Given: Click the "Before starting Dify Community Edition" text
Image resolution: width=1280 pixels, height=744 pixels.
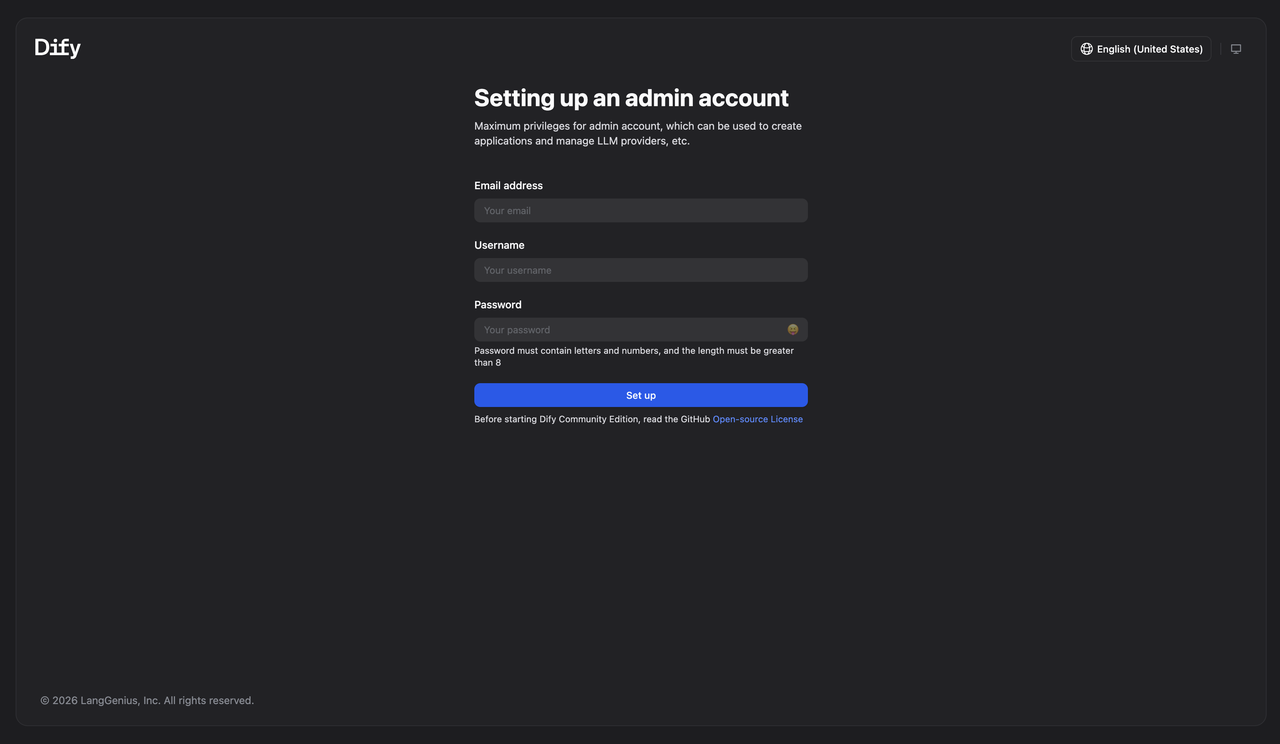Looking at the screenshot, I should pyautogui.click(x=592, y=419).
